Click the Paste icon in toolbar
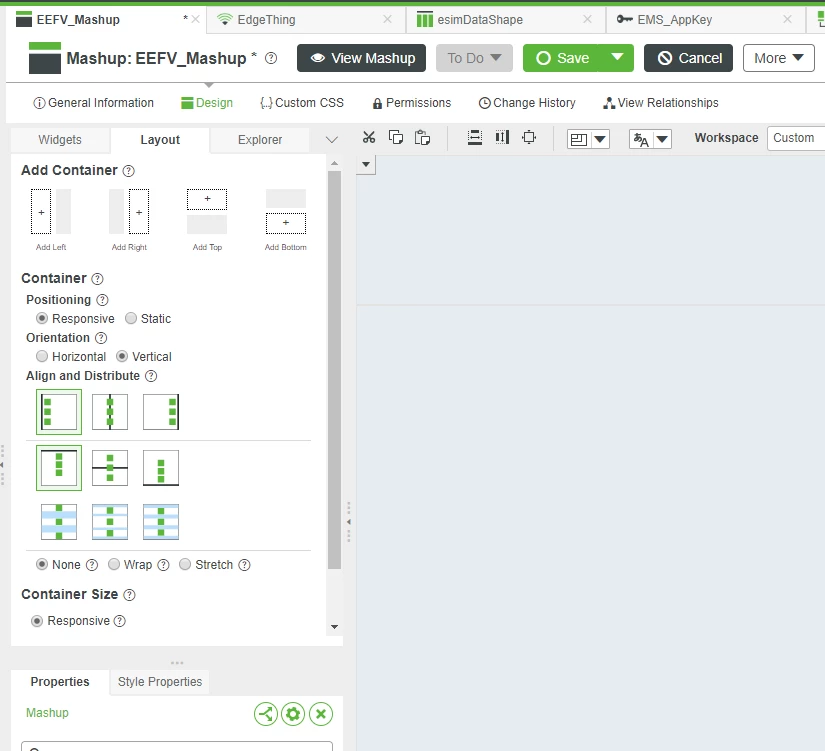Screen dimensions: 825x751 422,138
